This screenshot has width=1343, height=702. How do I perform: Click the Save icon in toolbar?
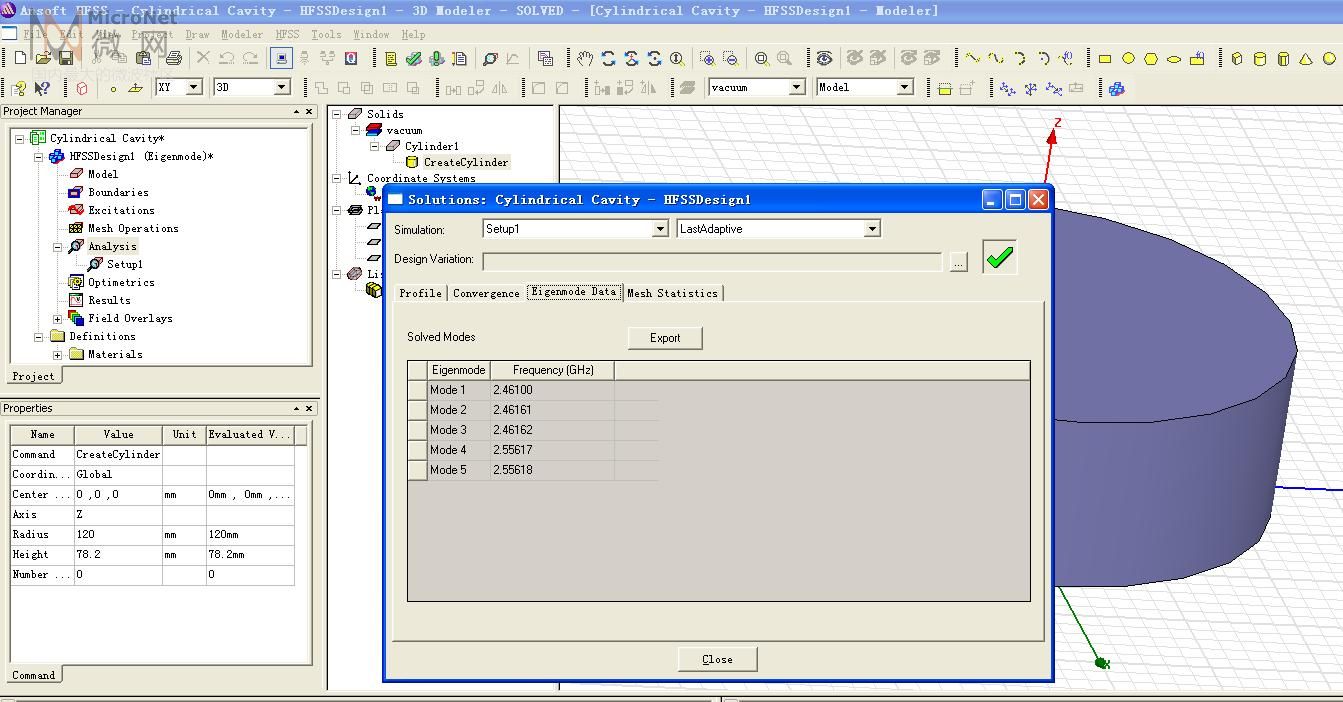(x=66, y=58)
